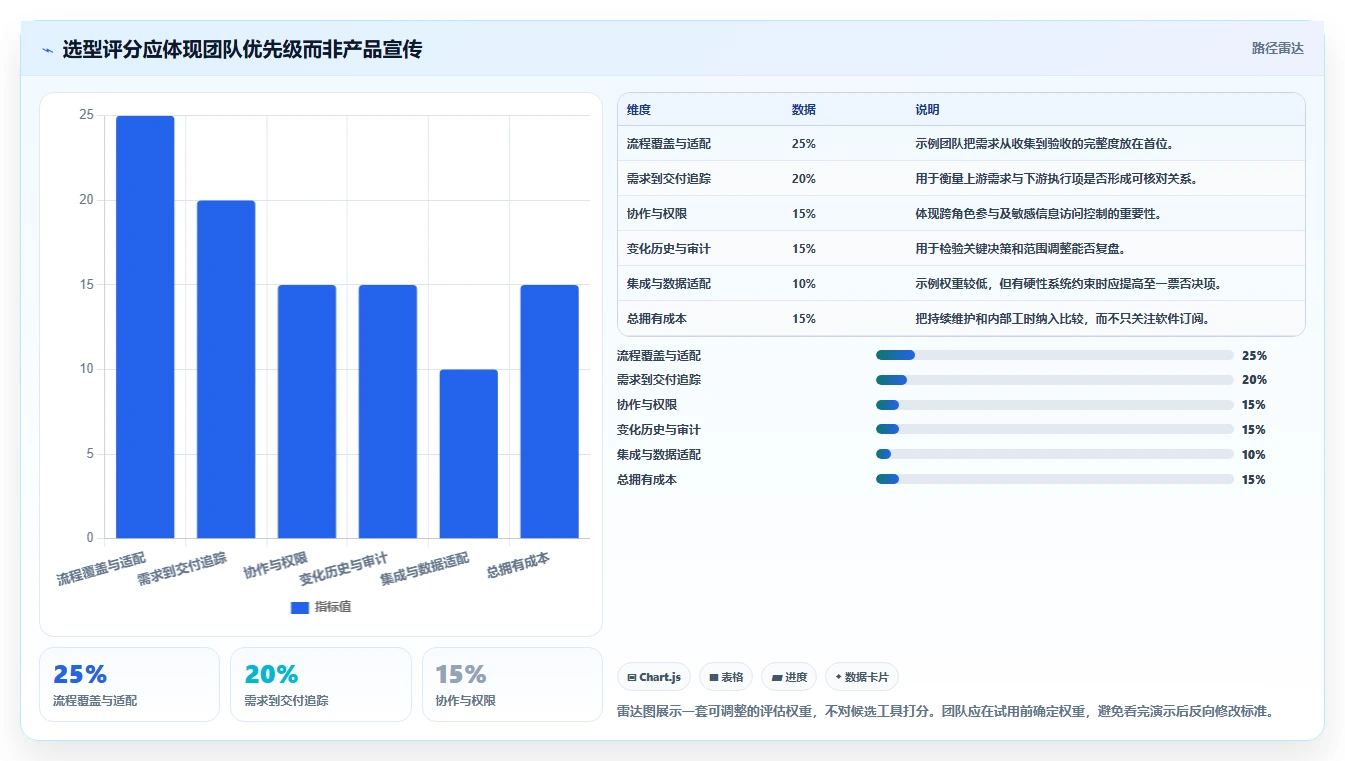The image size is (1345, 761).
Task: Click the 协作与权限 progress bar
Action: pos(1055,404)
